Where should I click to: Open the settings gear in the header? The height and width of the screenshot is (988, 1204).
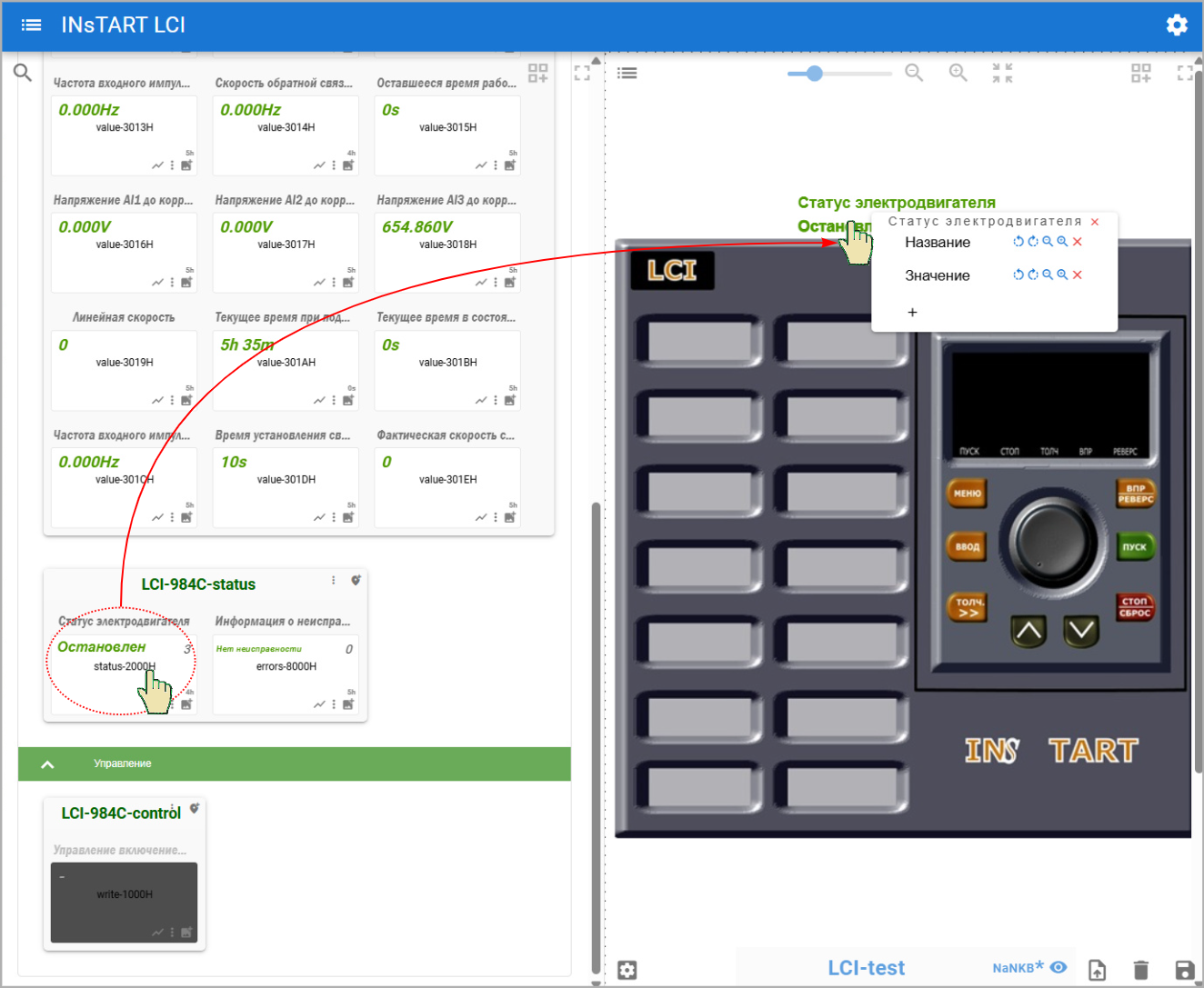(1177, 25)
